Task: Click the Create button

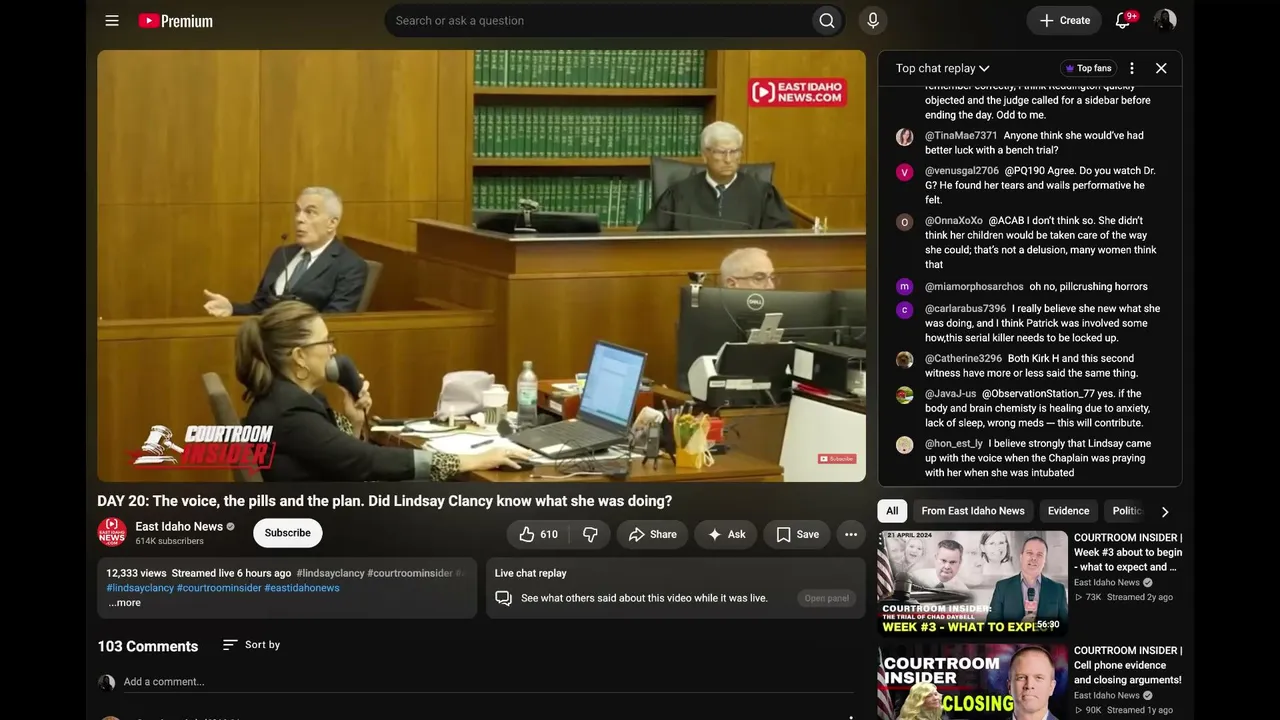Action: [1064, 21]
